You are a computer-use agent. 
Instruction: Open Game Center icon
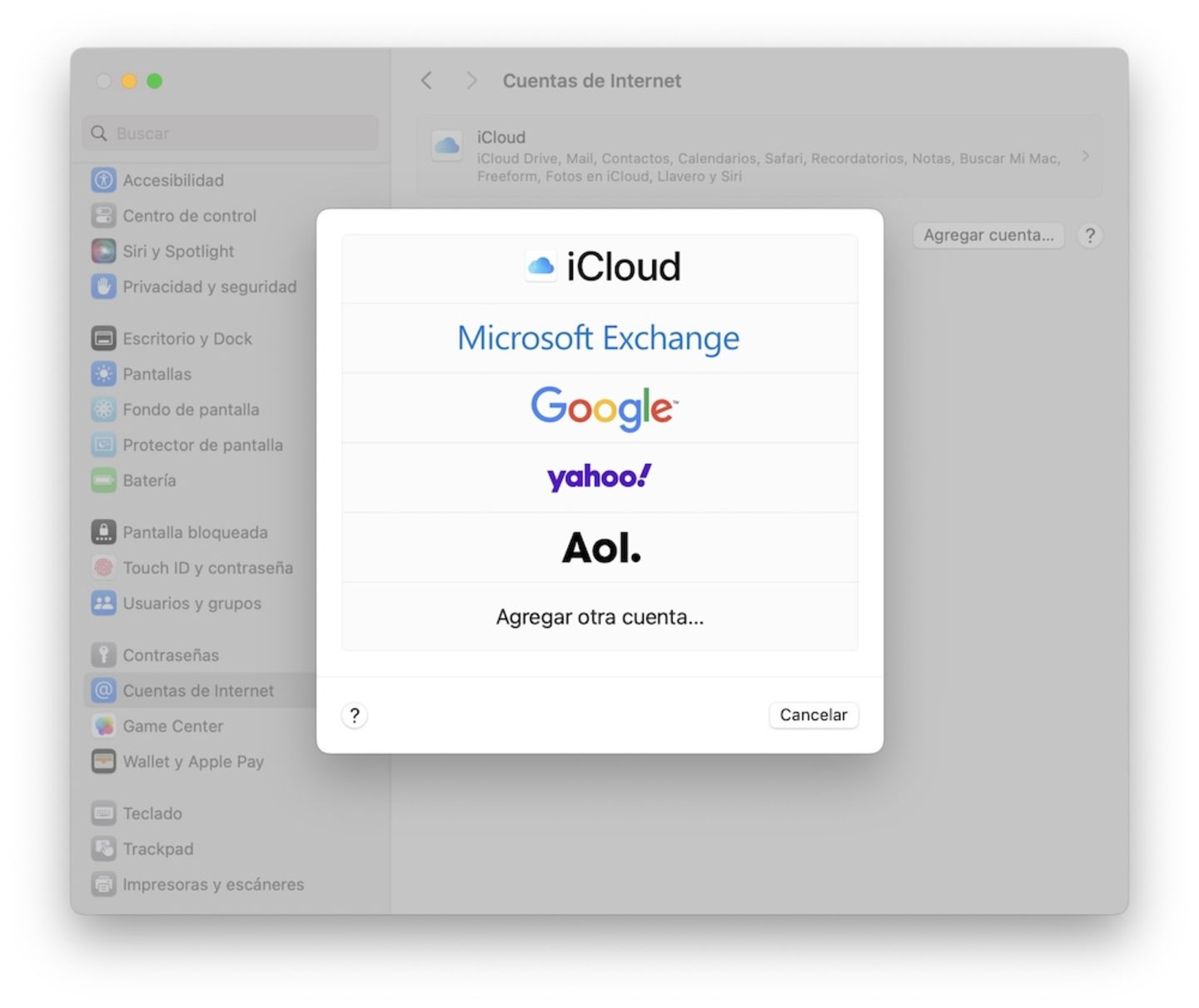(x=103, y=726)
